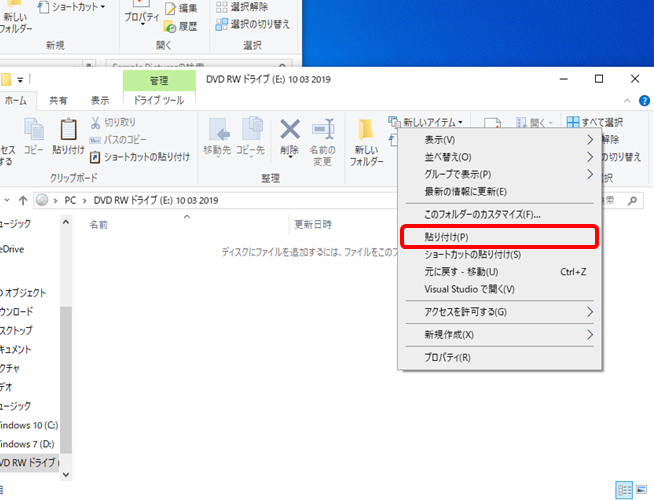Click Manage (管理) tab header
Image resolution: width=654 pixels, height=500 pixels.
click(159, 80)
